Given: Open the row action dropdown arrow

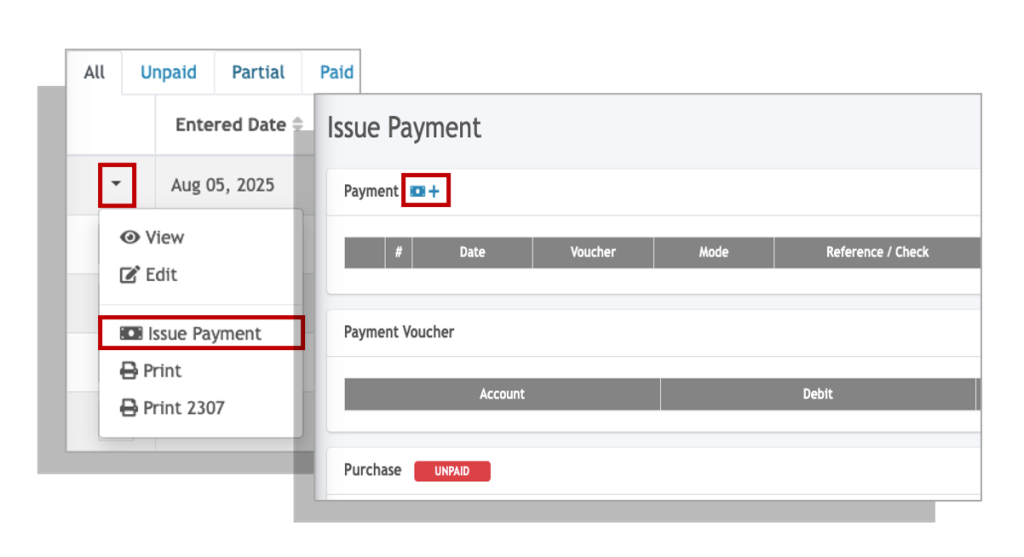Looking at the screenshot, I should tap(116, 185).
